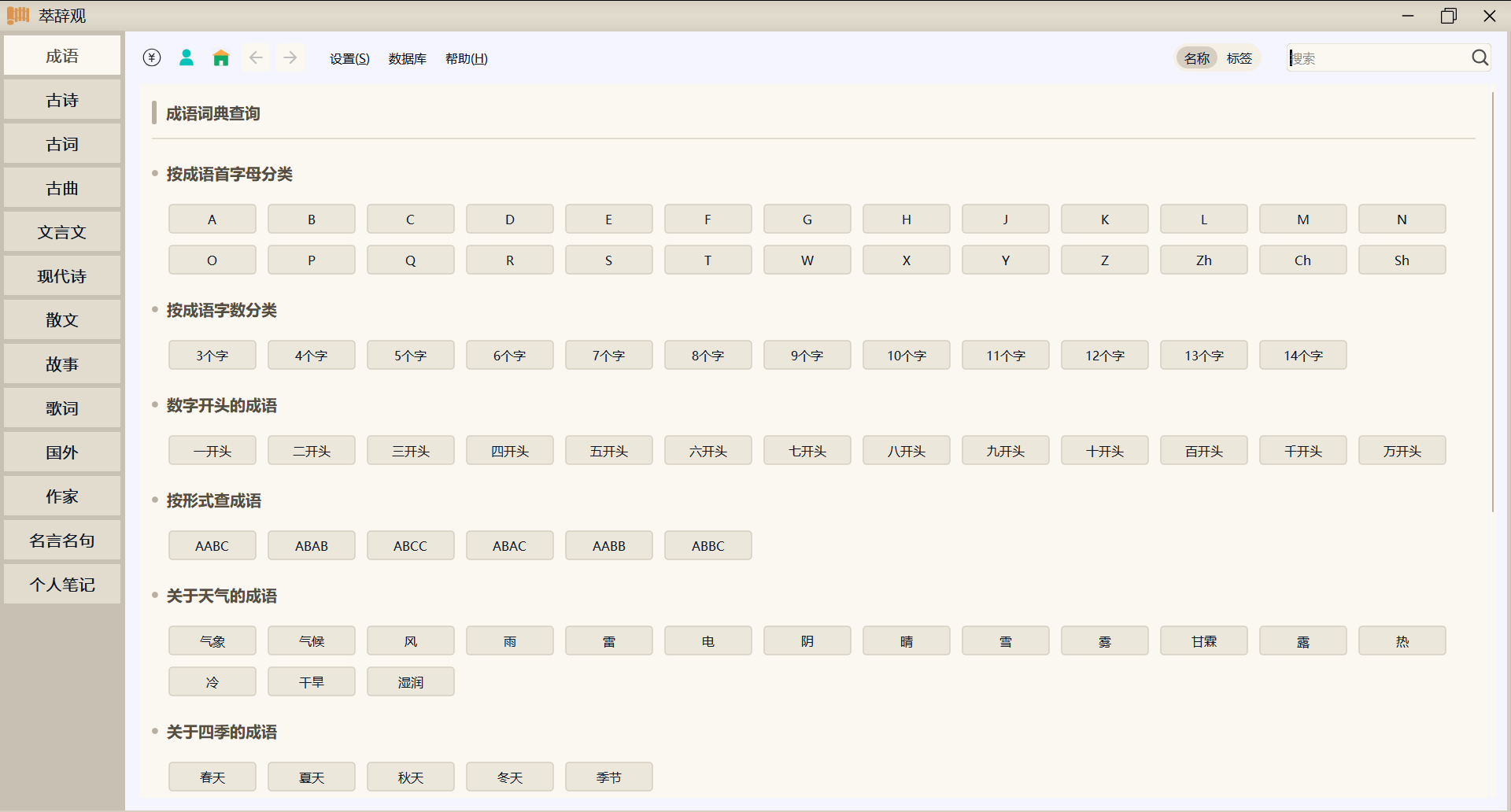Choose the Sh initial button

[x=1402, y=260]
